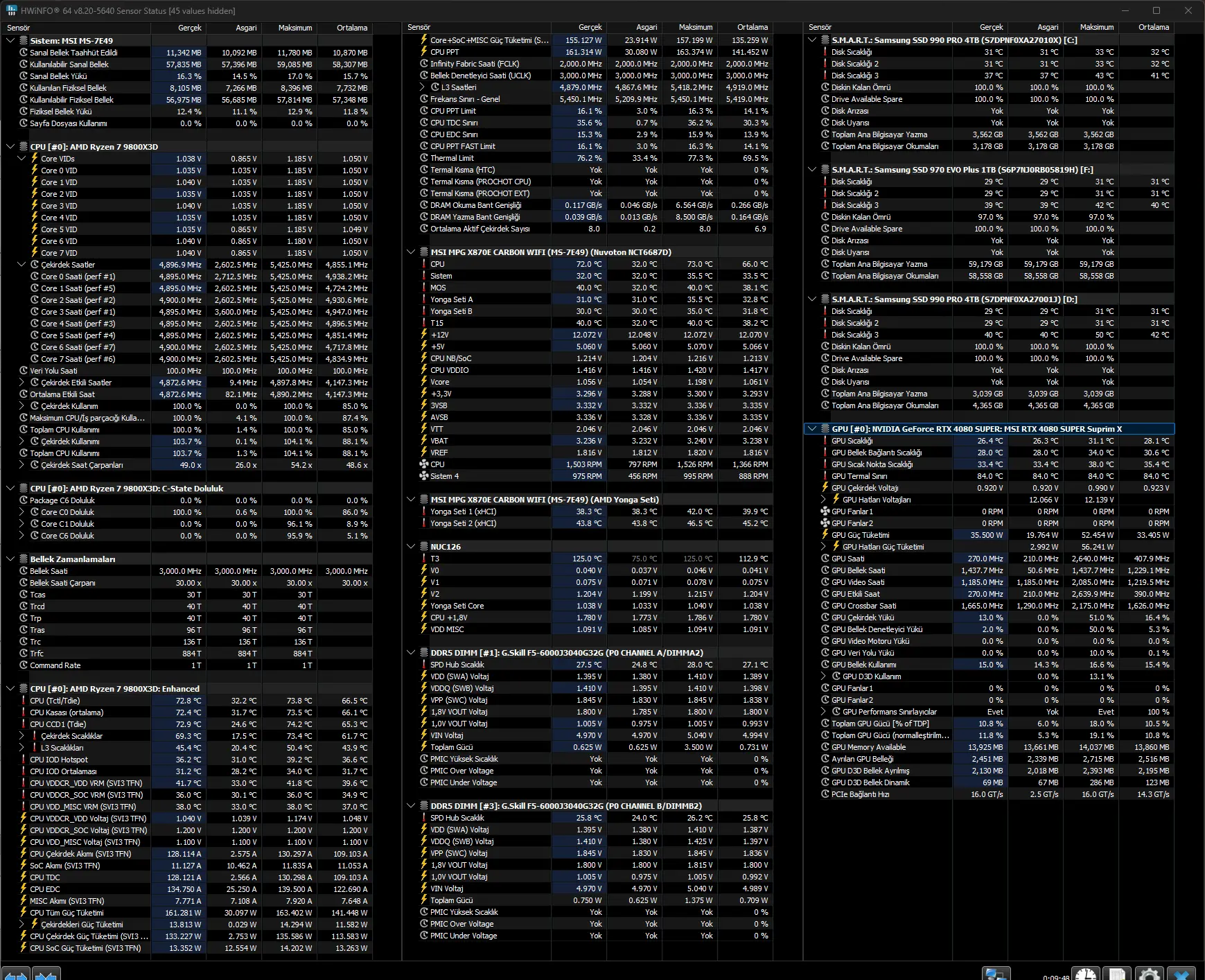Collapse the GPU RTX 4080 SUPER group
The image size is (1205, 980).
(812, 429)
